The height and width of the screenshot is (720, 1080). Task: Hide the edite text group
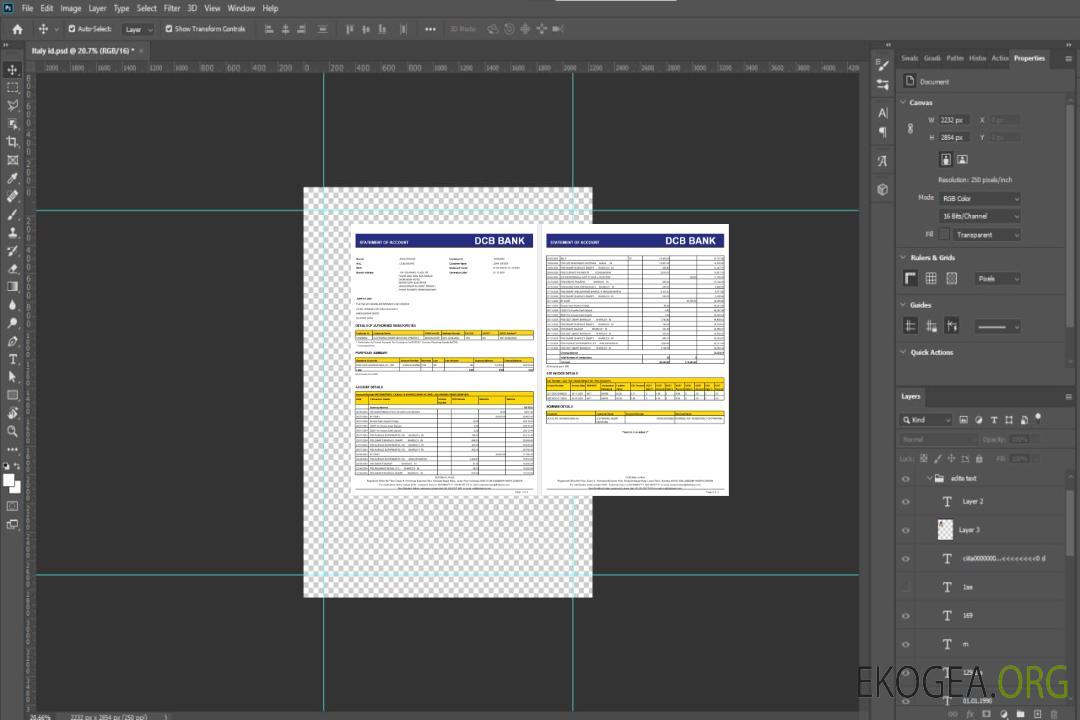(x=906, y=479)
